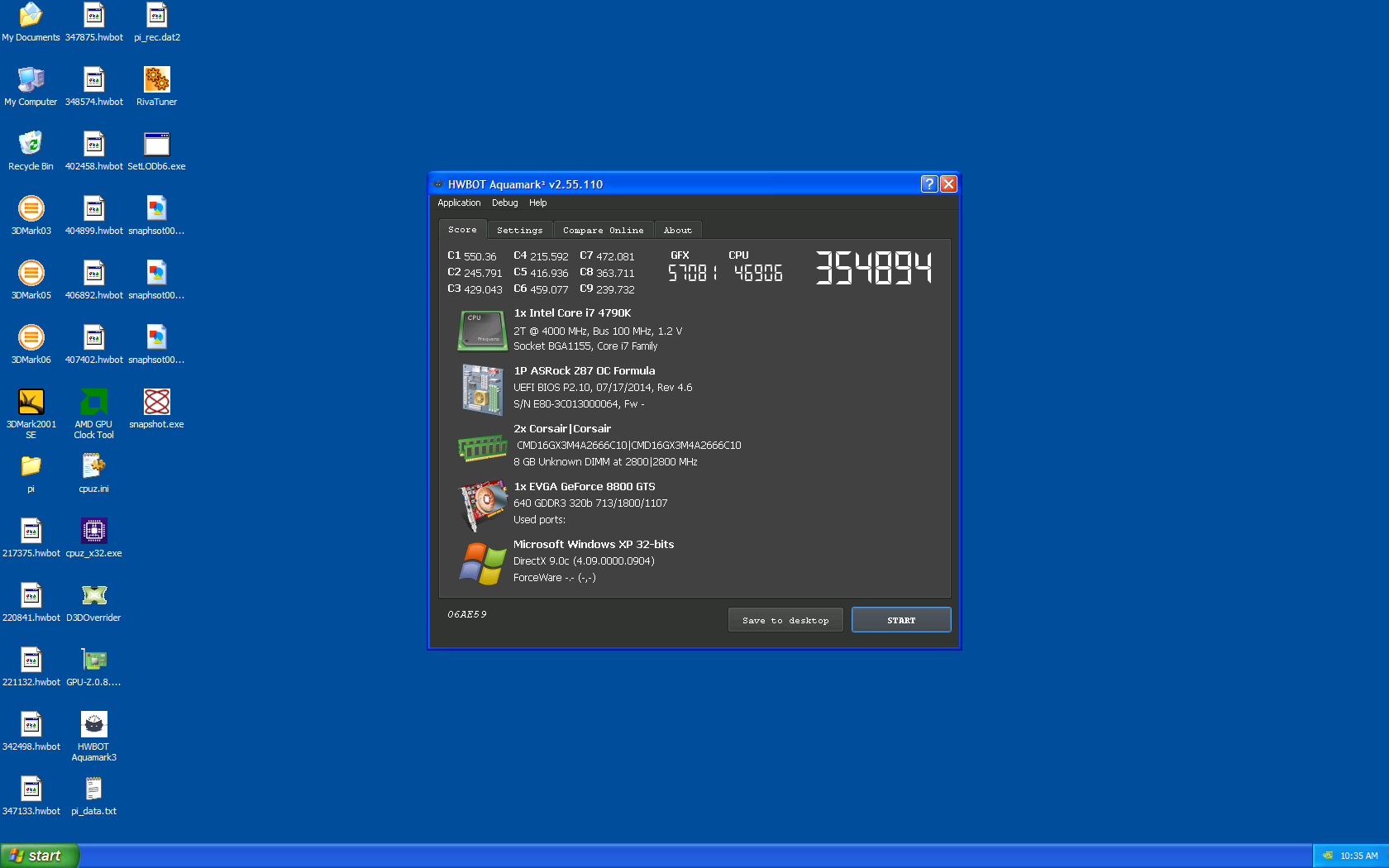The width and height of the screenshot is (1389, 868).
Task: Launch D3DOverrider icon
Action: [93, 602]
